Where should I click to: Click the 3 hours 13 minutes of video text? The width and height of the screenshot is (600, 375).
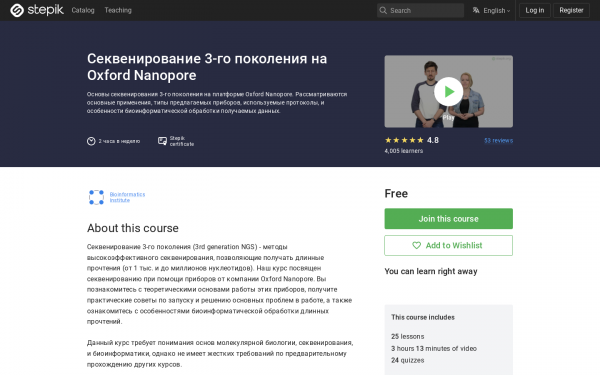click(x=434, y=349)
